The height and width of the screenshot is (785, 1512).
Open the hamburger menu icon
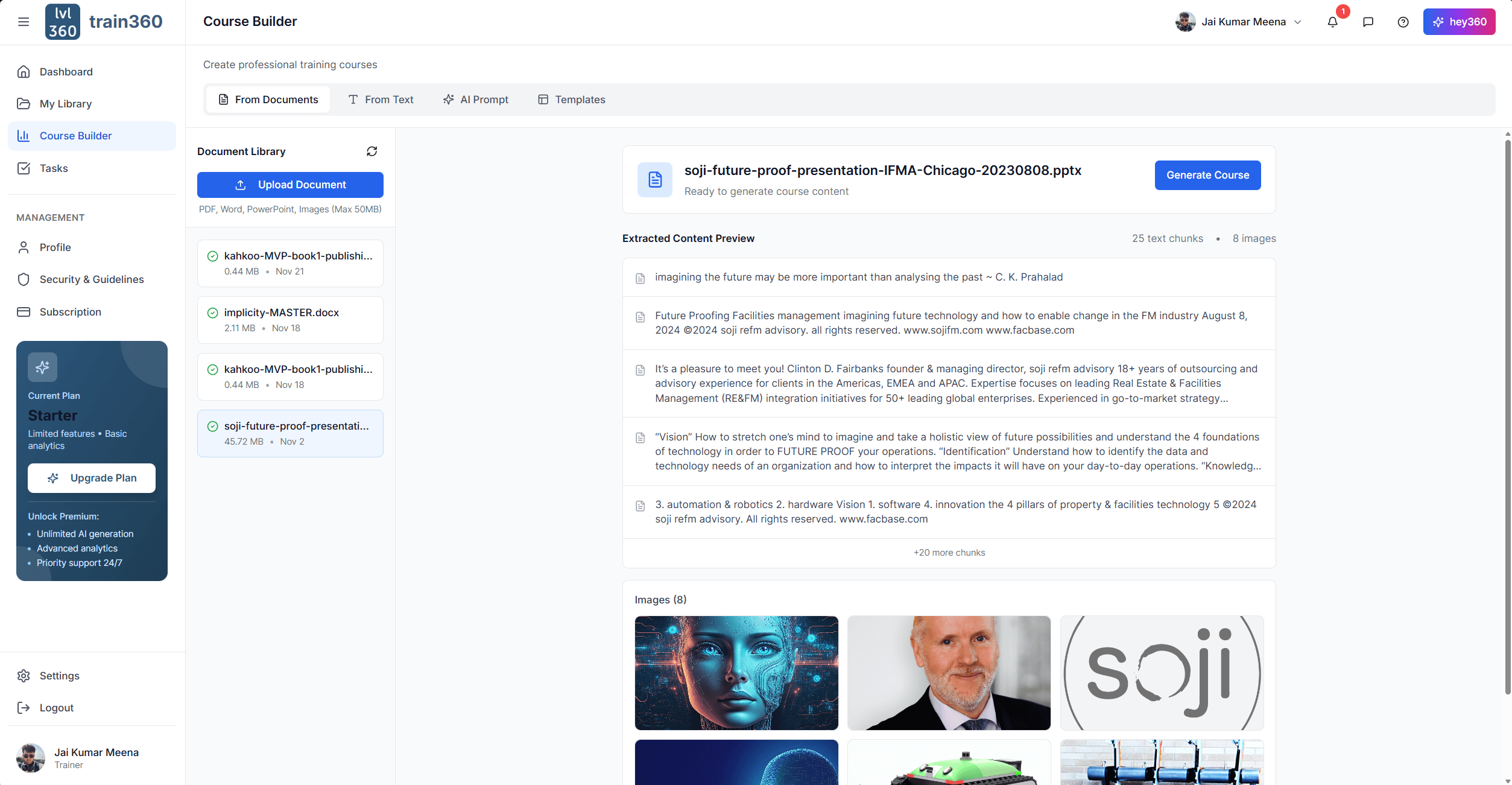coord(24,21)
